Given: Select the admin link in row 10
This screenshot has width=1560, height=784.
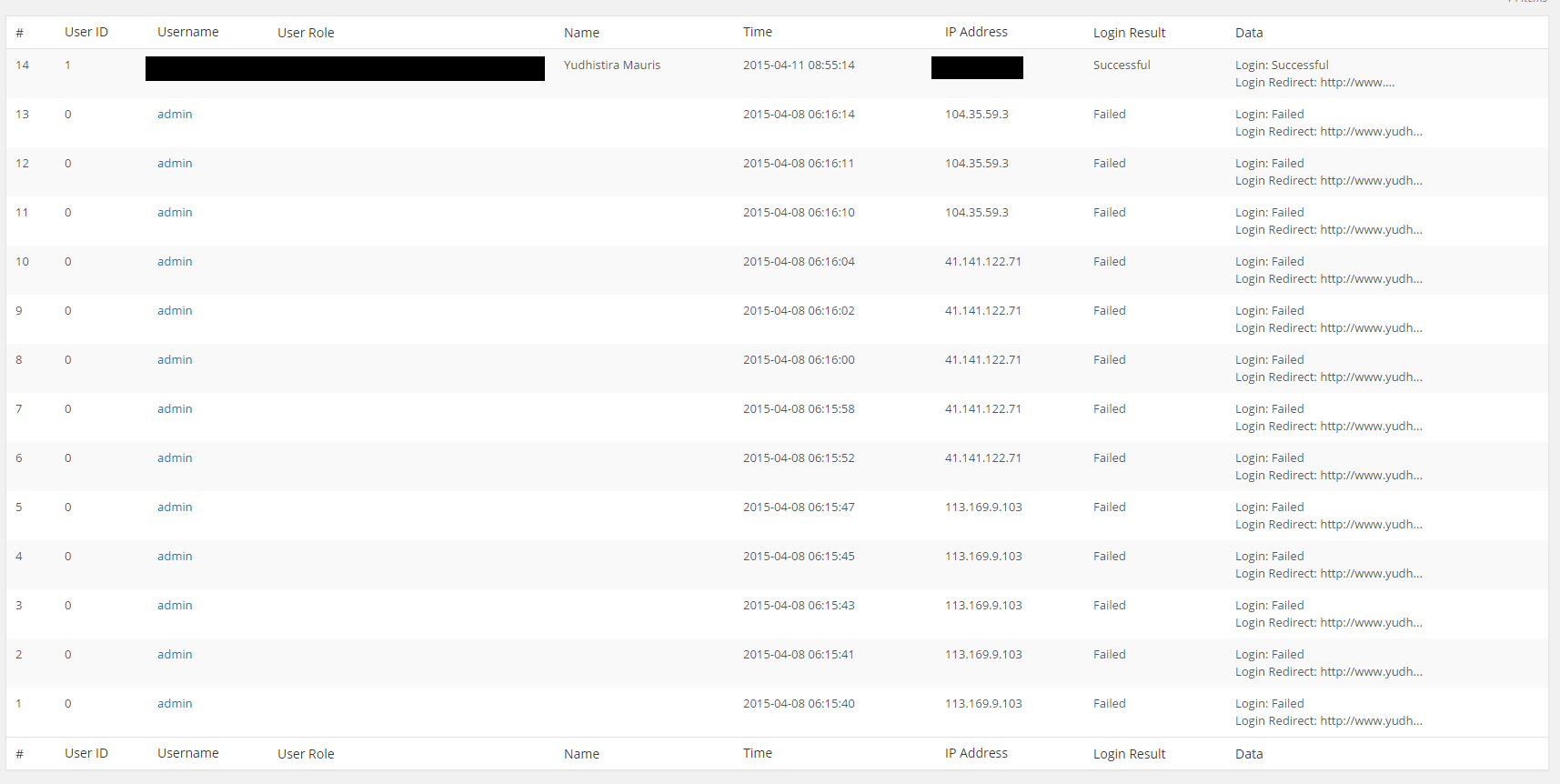Looking at the screenshot, I should coord(175,262).
